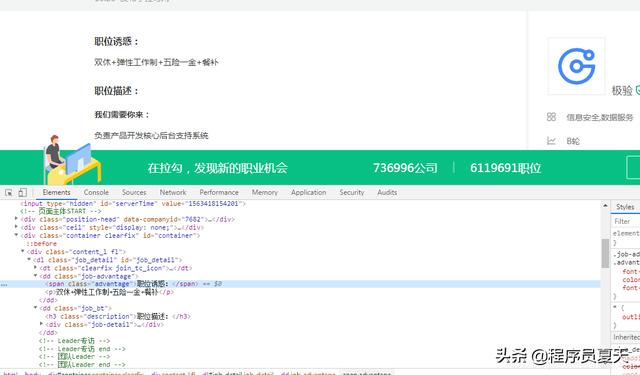Click the chart icon beside B轮
The image size is (640, 375).
pyautogui.click(x=551, y=141)
